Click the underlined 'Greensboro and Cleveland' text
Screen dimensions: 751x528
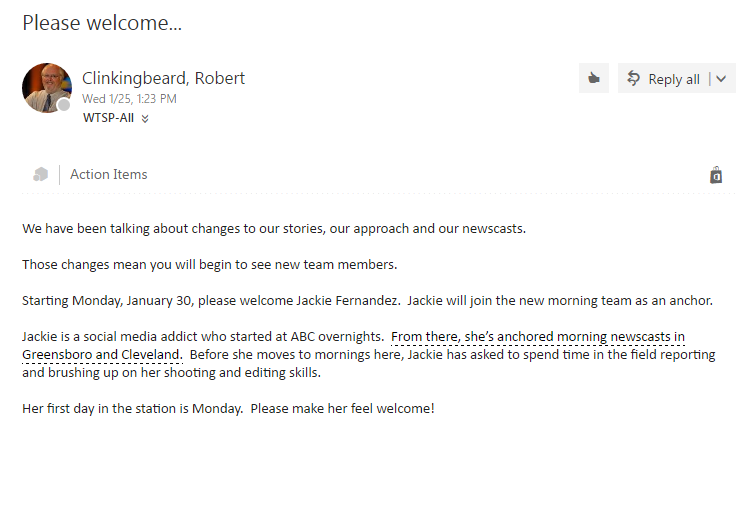click(102, 355)
